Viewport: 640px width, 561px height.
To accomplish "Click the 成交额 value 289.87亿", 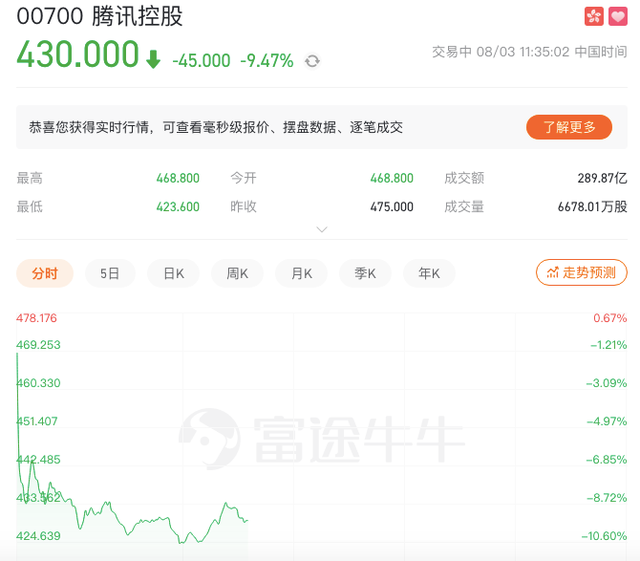I will click(602, 178).
